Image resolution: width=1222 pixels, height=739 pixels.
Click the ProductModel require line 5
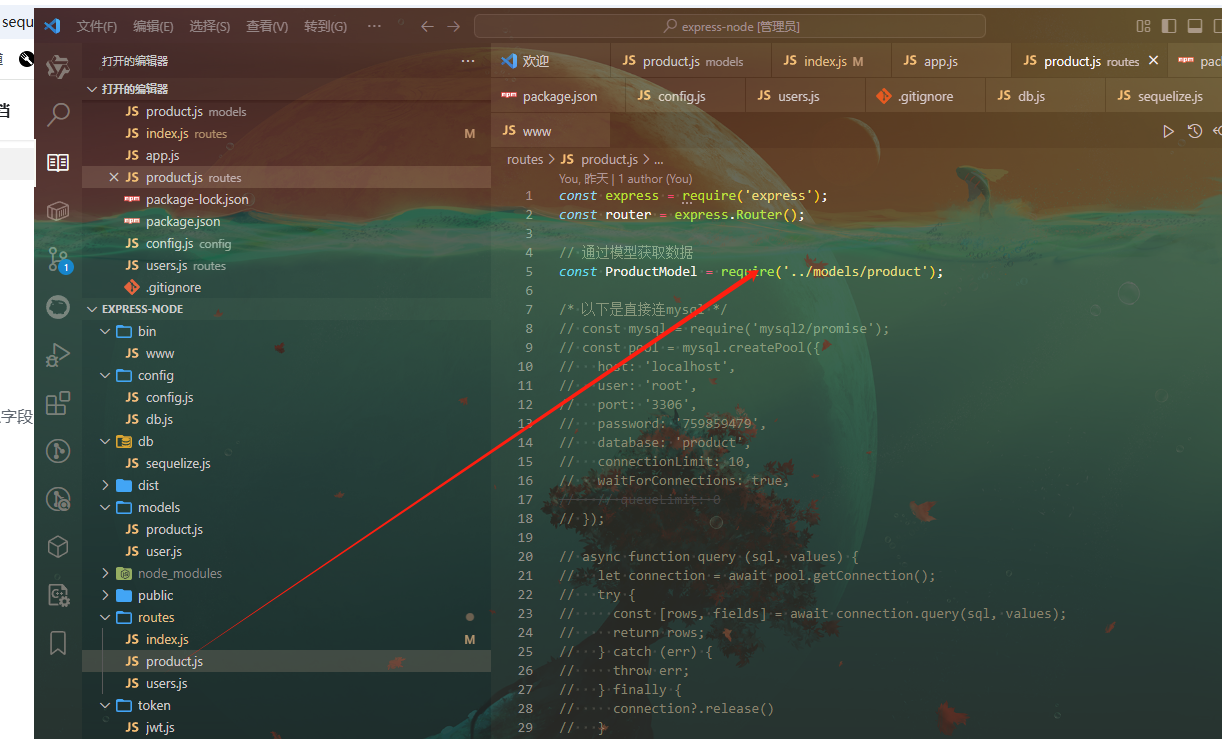point(751,271)
